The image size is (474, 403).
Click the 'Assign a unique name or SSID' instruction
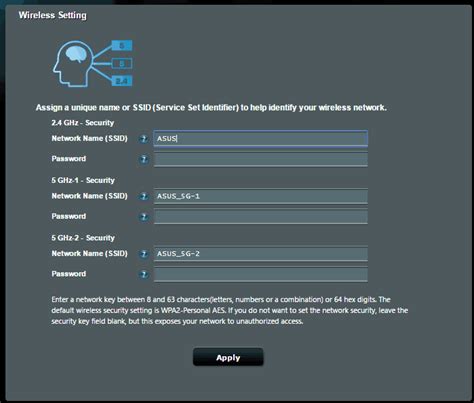pos(211,108)
